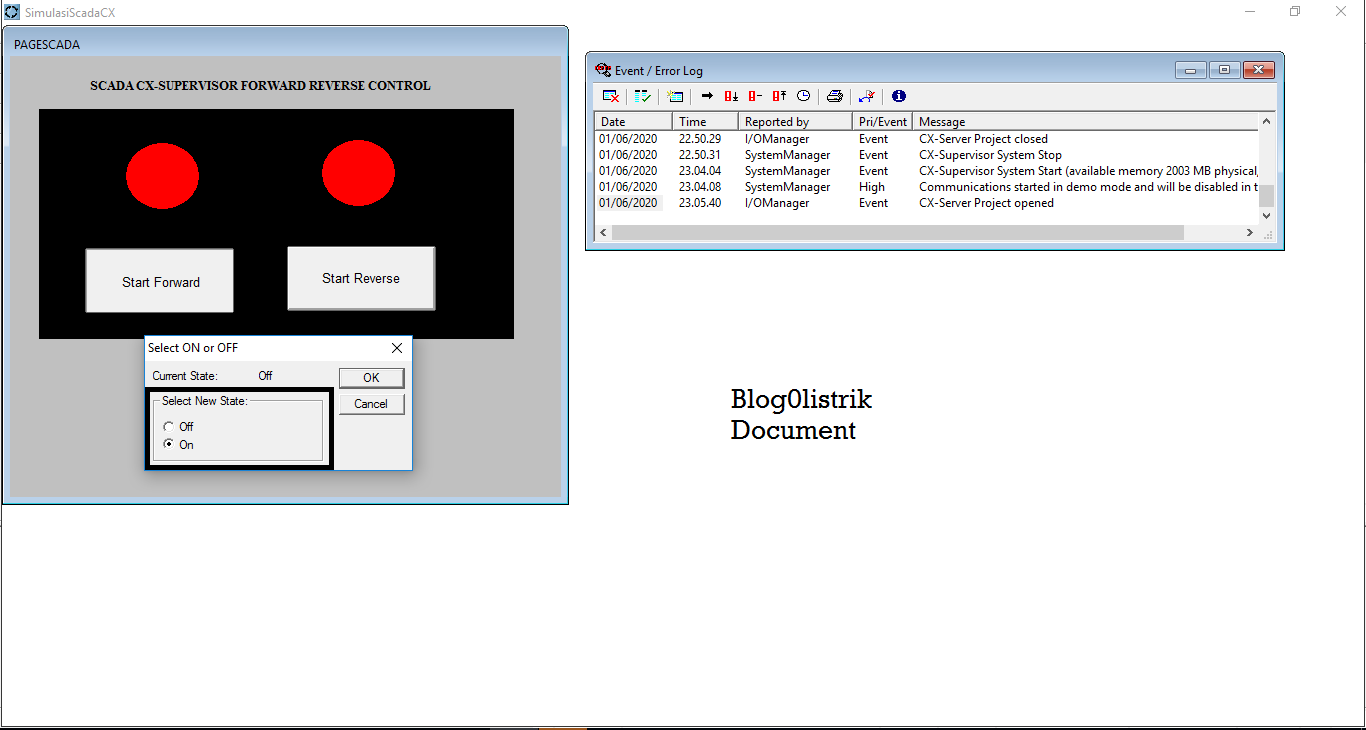The height and width of the screenshot is (730, 1366).
Task: Click the log's vertical scrollbar up arrow
Action: (1267, 121)
